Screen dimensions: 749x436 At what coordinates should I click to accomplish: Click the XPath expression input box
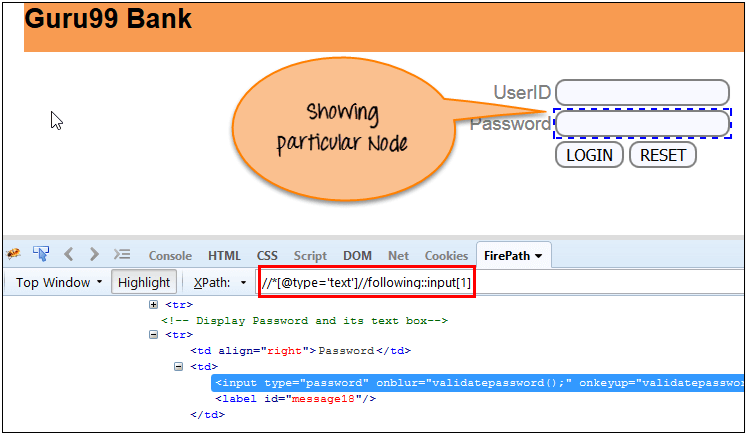click(x=366, y=283)
